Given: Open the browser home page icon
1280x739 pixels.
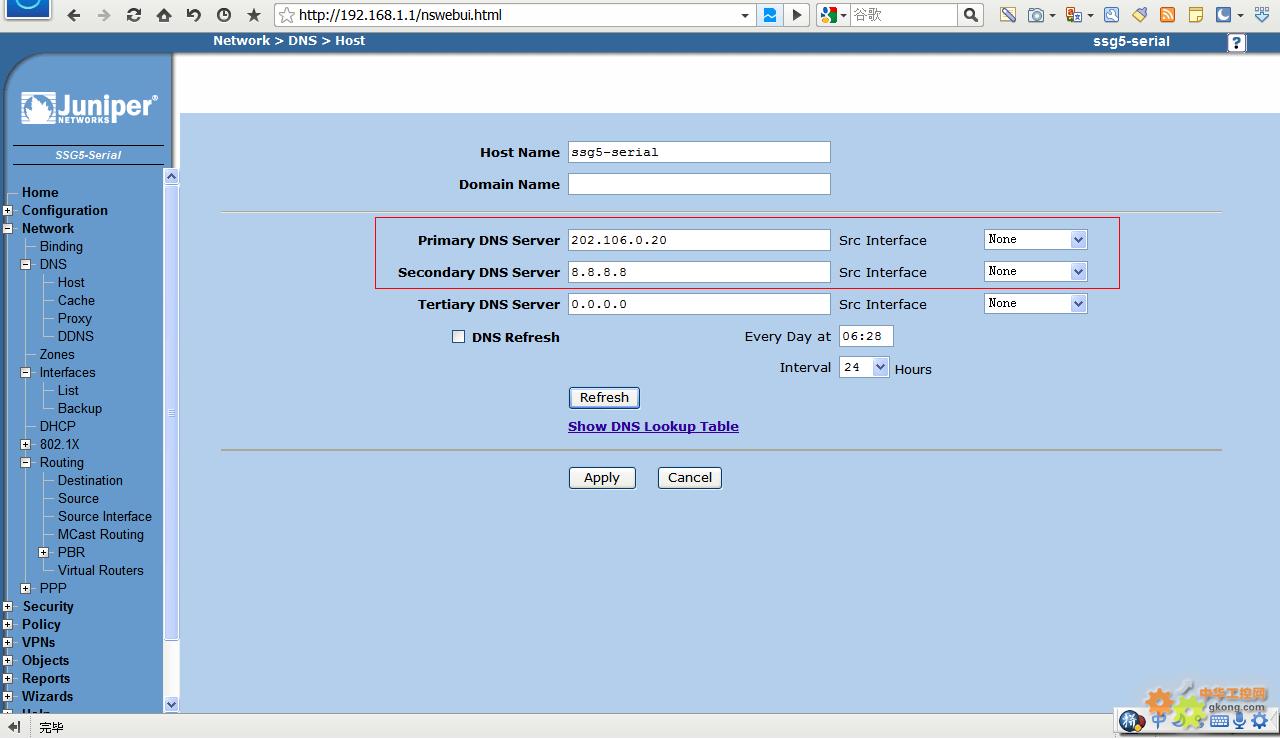Looking at the screenshot, I should [164, 15].
